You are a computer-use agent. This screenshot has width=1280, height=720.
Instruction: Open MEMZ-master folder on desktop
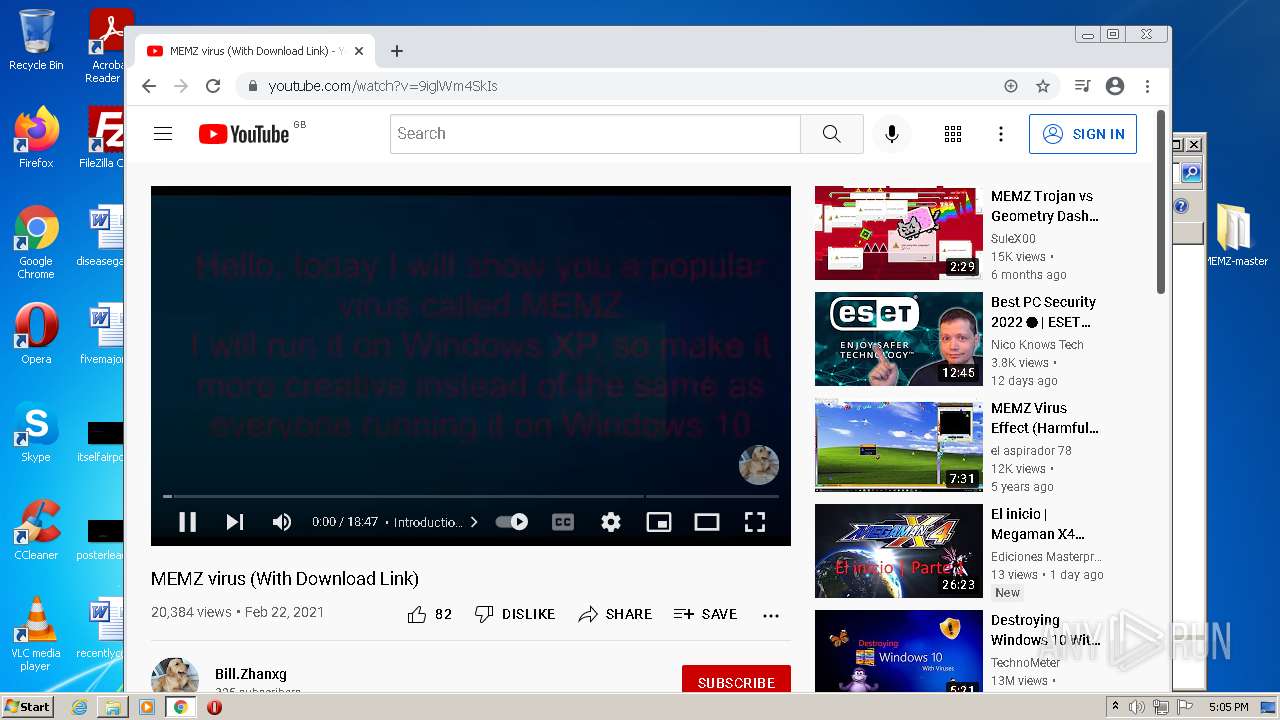1236,236
